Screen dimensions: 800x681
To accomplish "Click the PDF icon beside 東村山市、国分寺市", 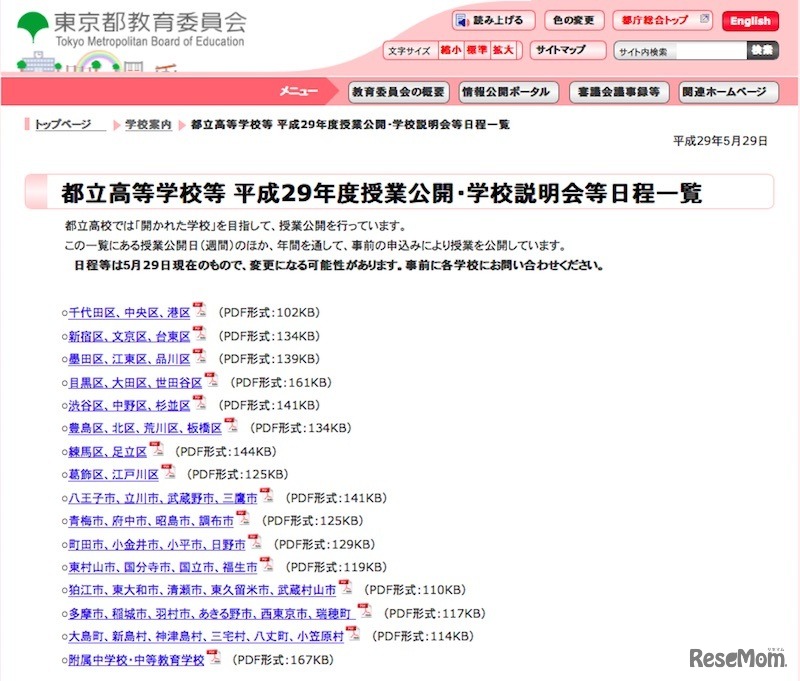I will pyautogui.click(x=266, y=564).
